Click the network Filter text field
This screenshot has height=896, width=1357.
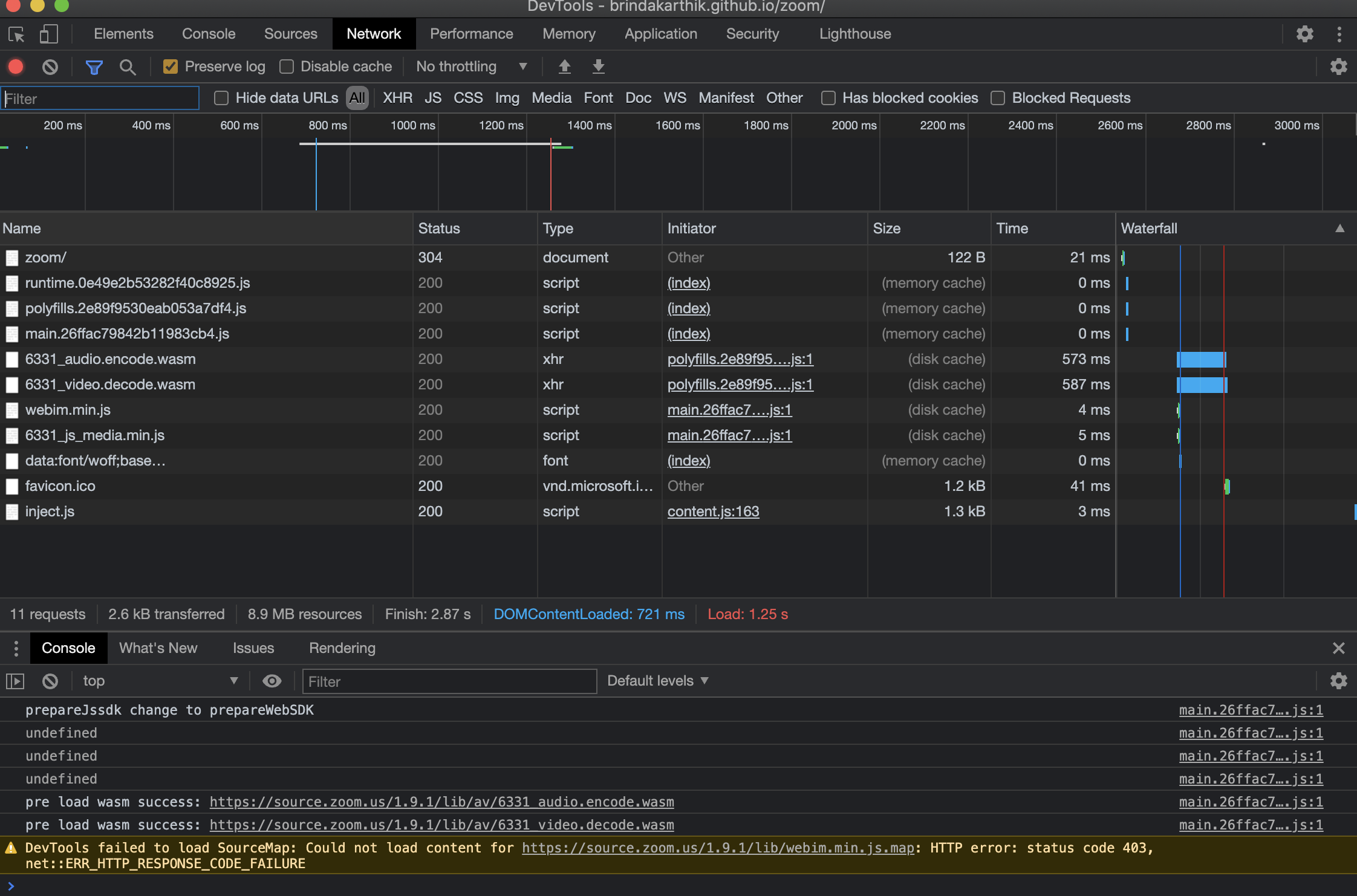tap(100, 99)
